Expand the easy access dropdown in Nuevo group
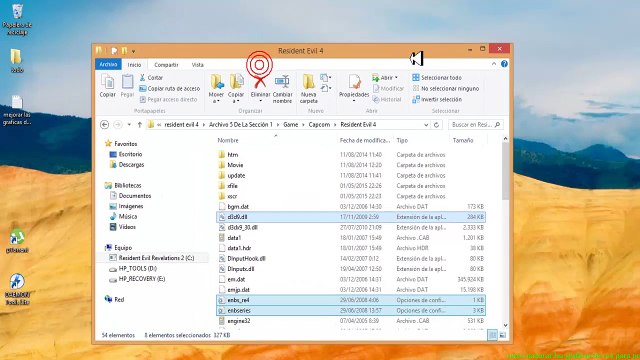Image resolution: width=640 pixels, height=360 pixels. (x=325, y=88)
